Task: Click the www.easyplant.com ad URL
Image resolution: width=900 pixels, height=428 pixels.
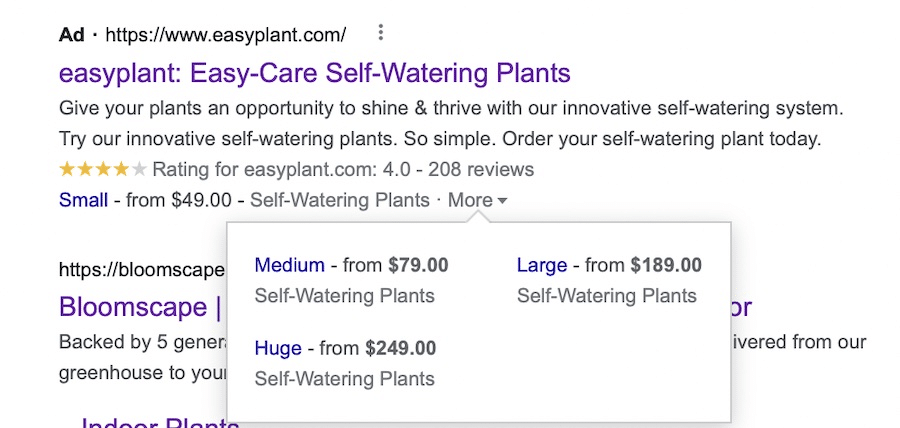Action: click(x=225, y=35)
